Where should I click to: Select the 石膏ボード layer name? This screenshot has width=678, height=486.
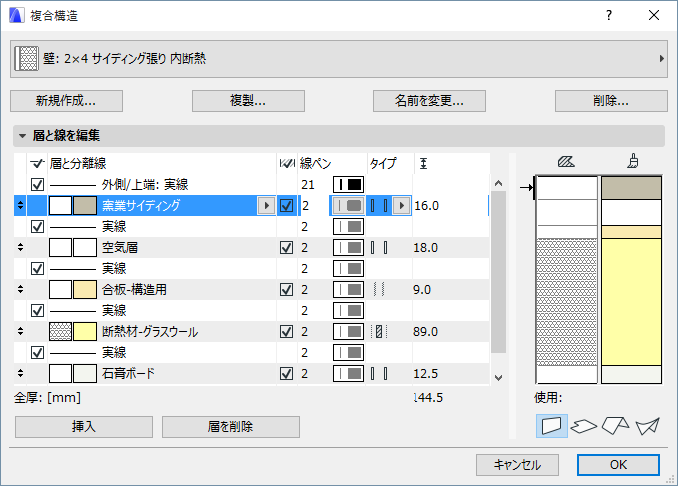tap(128, 374)
